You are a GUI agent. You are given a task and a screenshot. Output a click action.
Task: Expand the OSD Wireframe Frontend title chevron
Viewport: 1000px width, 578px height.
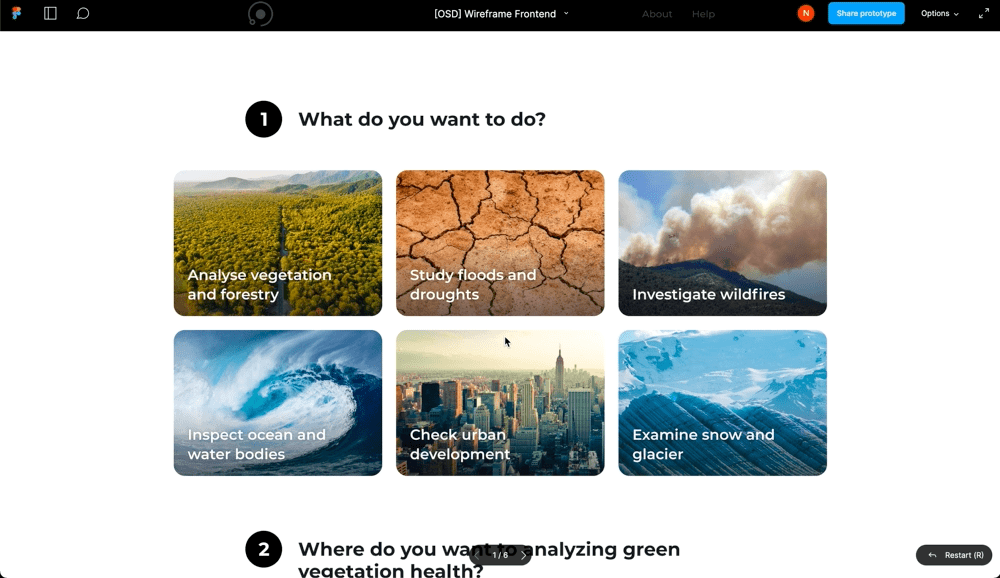[566, 14]
